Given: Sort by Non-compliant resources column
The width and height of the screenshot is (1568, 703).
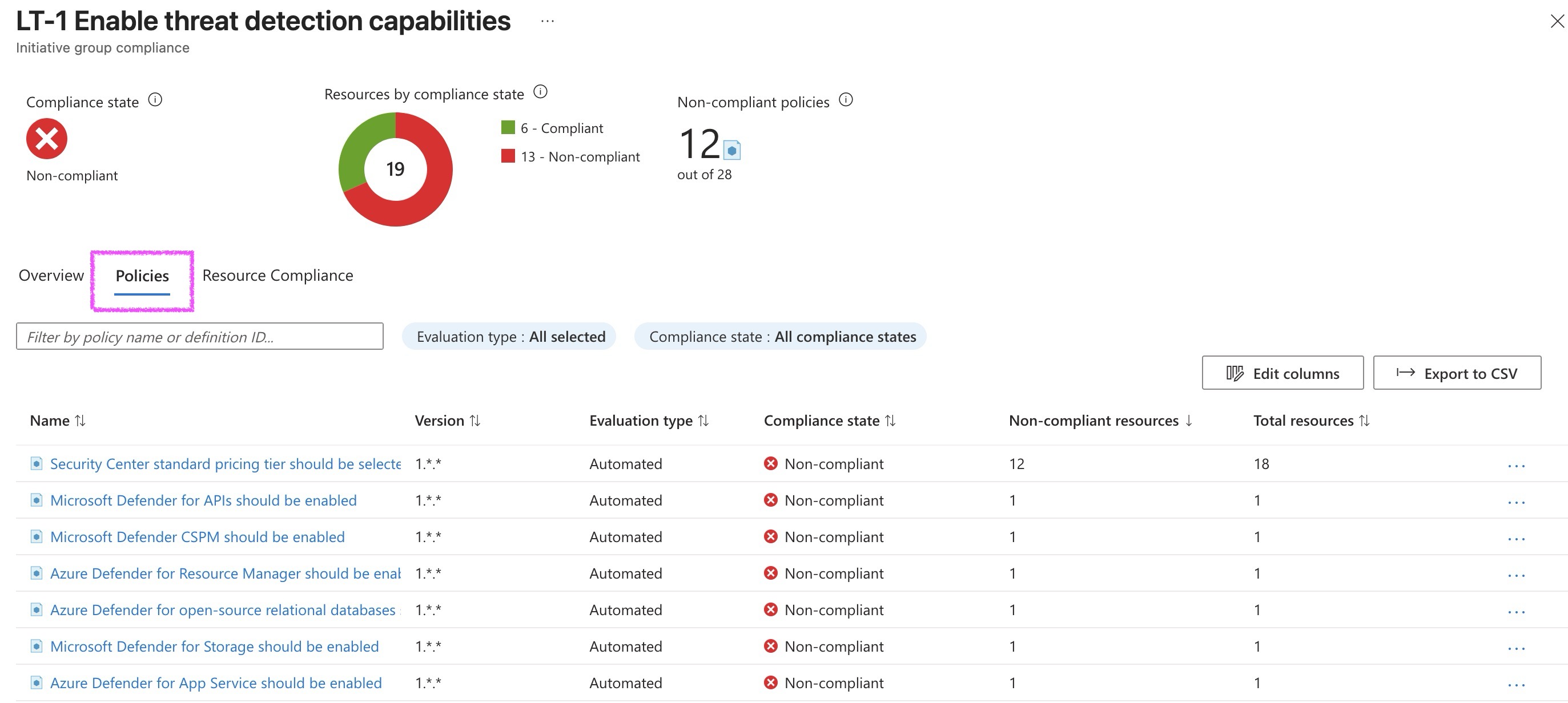Looking at the screenshot, I should [x=1100, y=420].
